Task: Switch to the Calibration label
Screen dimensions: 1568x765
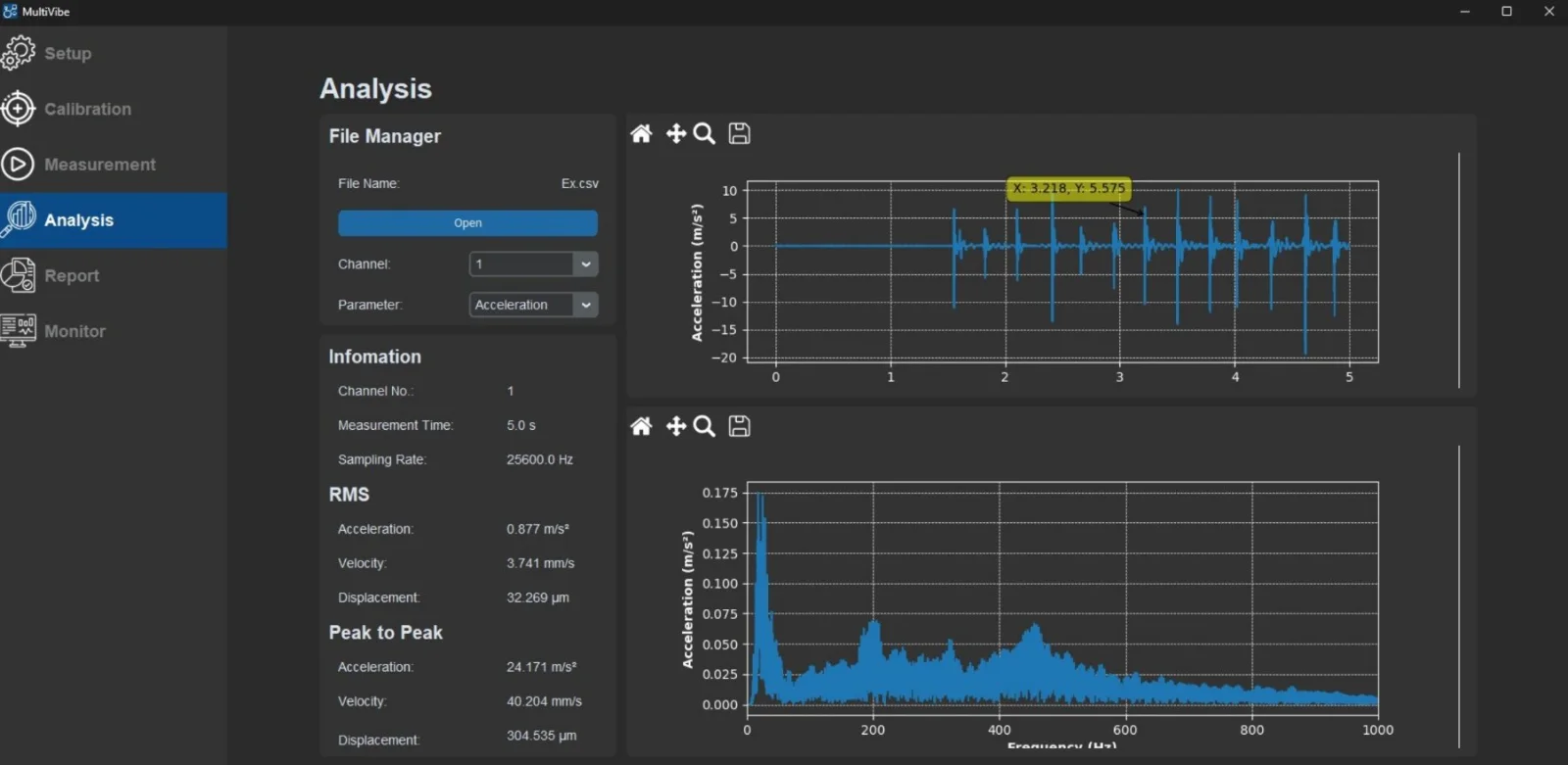Action: coord(87,109)
